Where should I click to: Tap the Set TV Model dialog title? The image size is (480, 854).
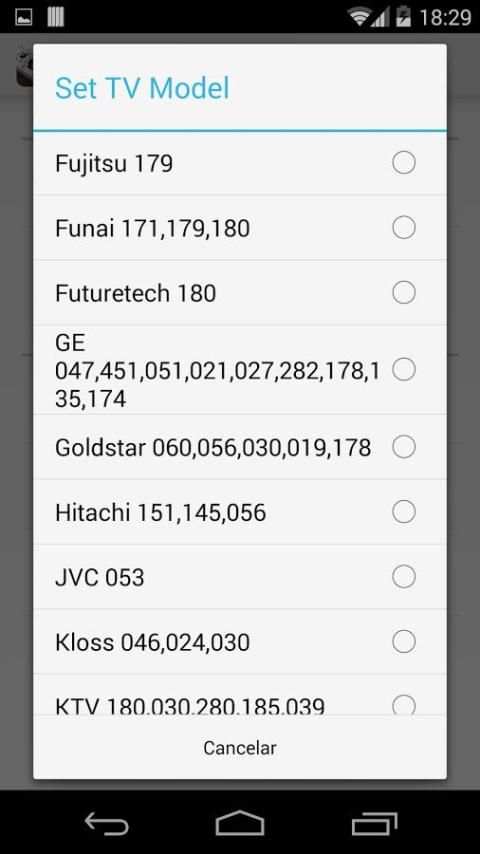point(142,88)
